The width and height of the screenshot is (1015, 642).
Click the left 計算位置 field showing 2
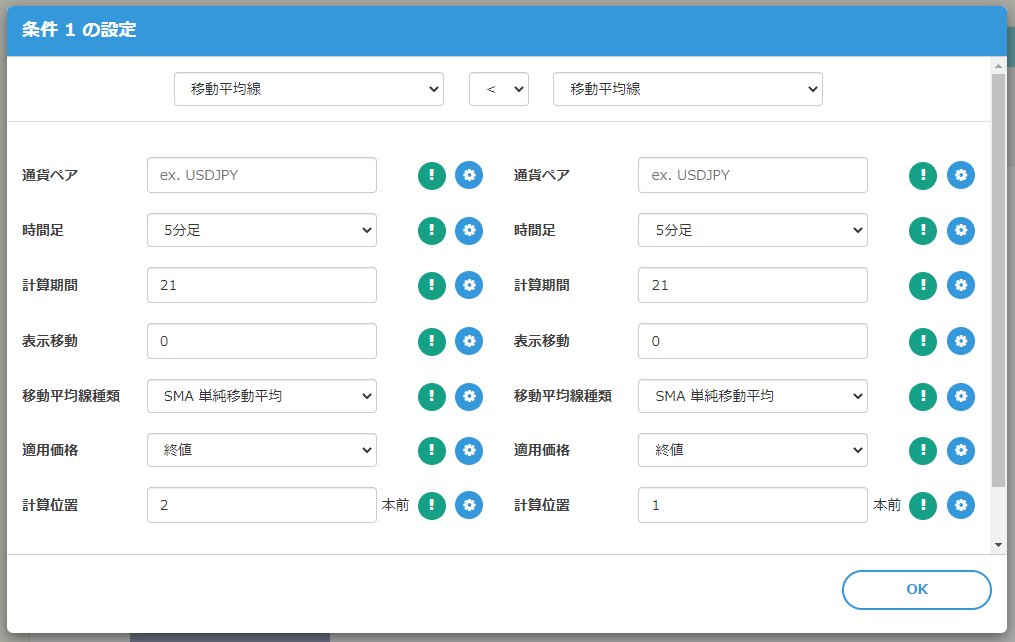click(x=262, y=506)
